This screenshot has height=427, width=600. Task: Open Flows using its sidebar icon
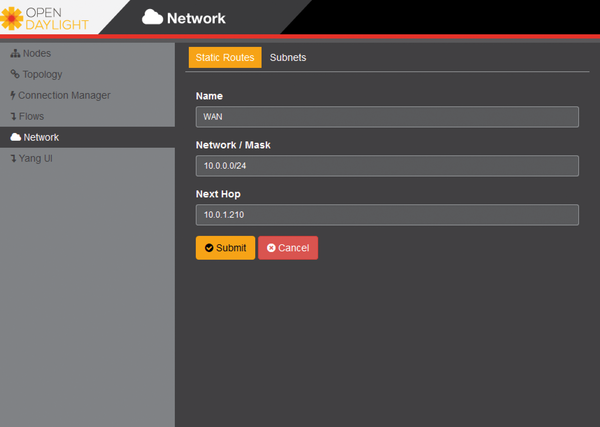tap(13, 116)
